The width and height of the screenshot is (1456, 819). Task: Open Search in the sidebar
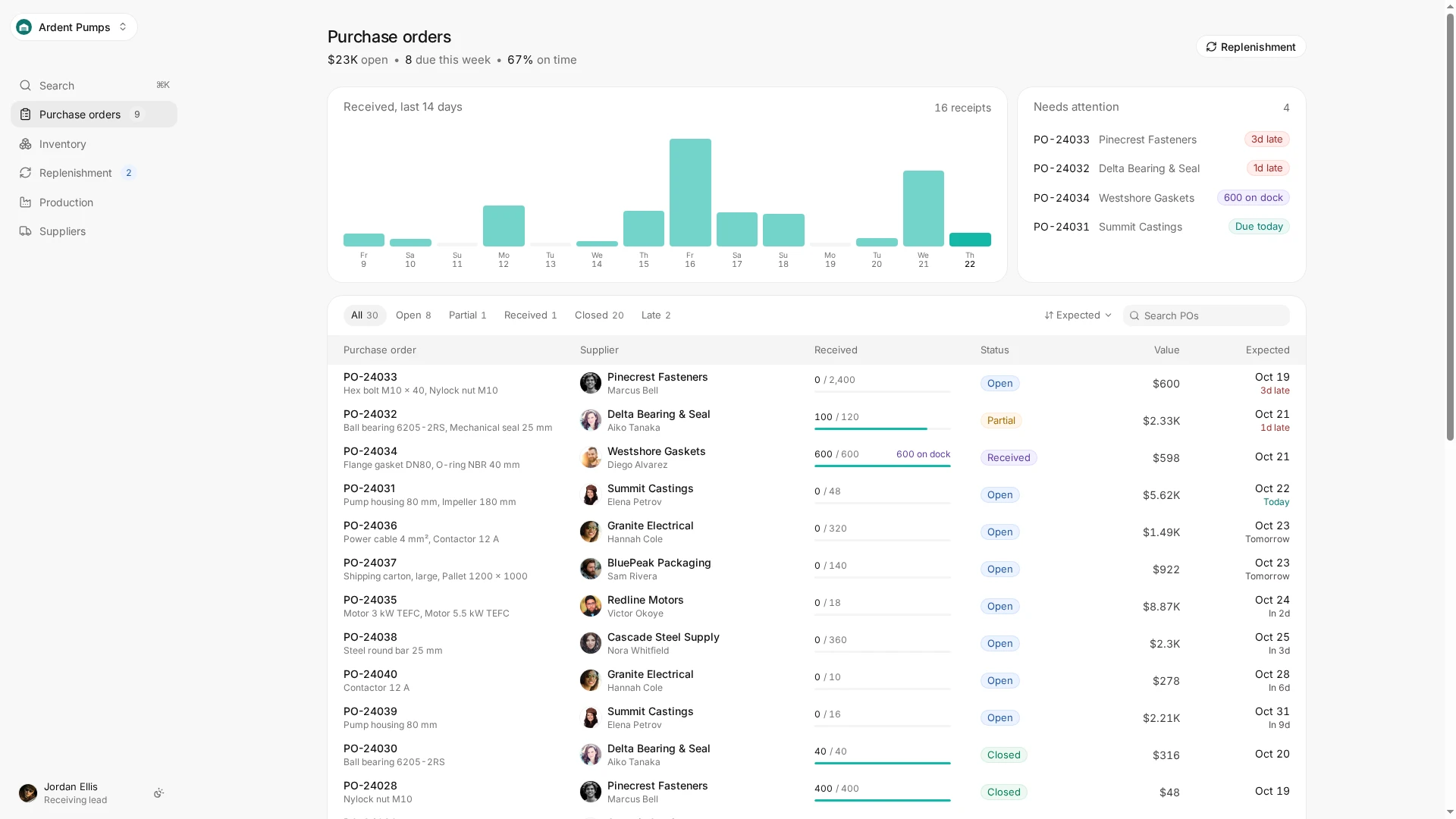[94, 86]
